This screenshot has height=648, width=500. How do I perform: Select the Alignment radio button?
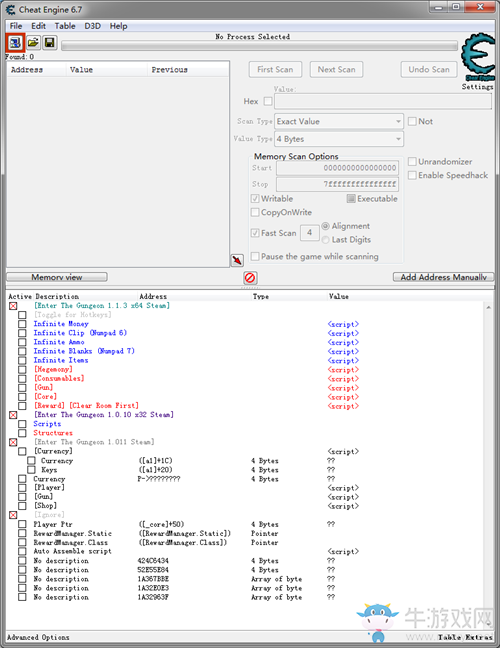coord(326,226)
